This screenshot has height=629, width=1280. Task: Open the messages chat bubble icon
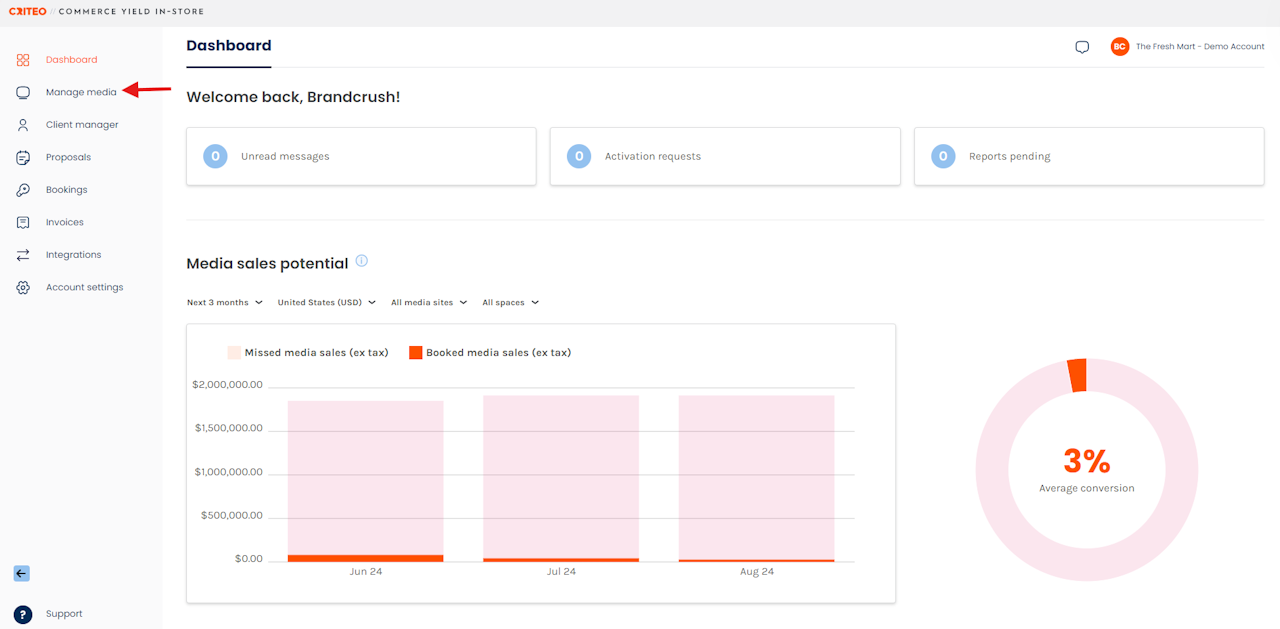tap(1082, 47)
